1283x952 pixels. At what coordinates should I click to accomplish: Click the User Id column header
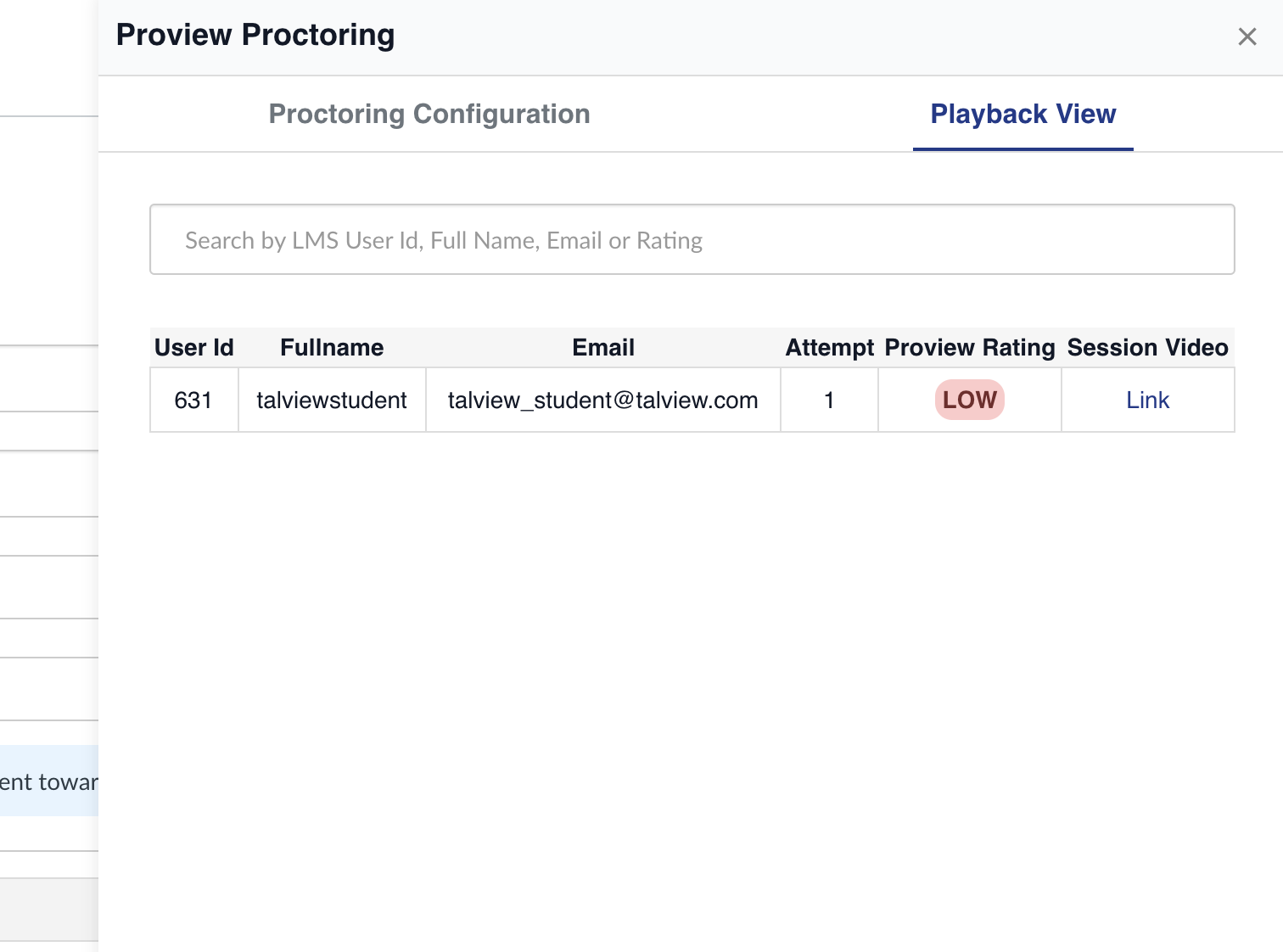tap(194, 347)
